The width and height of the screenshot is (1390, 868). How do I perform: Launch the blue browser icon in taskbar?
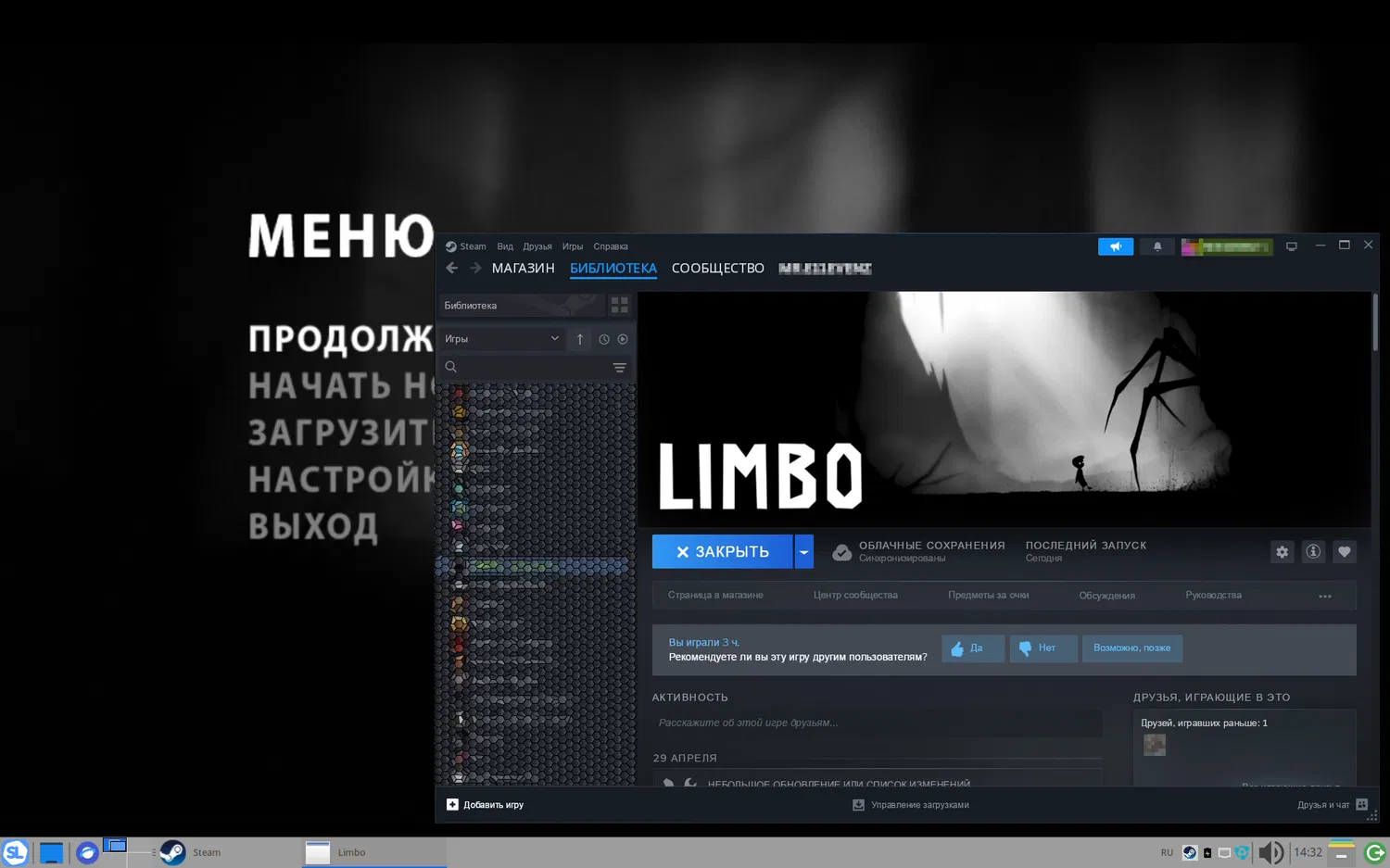pyautogui.click(x=87, y=853)
